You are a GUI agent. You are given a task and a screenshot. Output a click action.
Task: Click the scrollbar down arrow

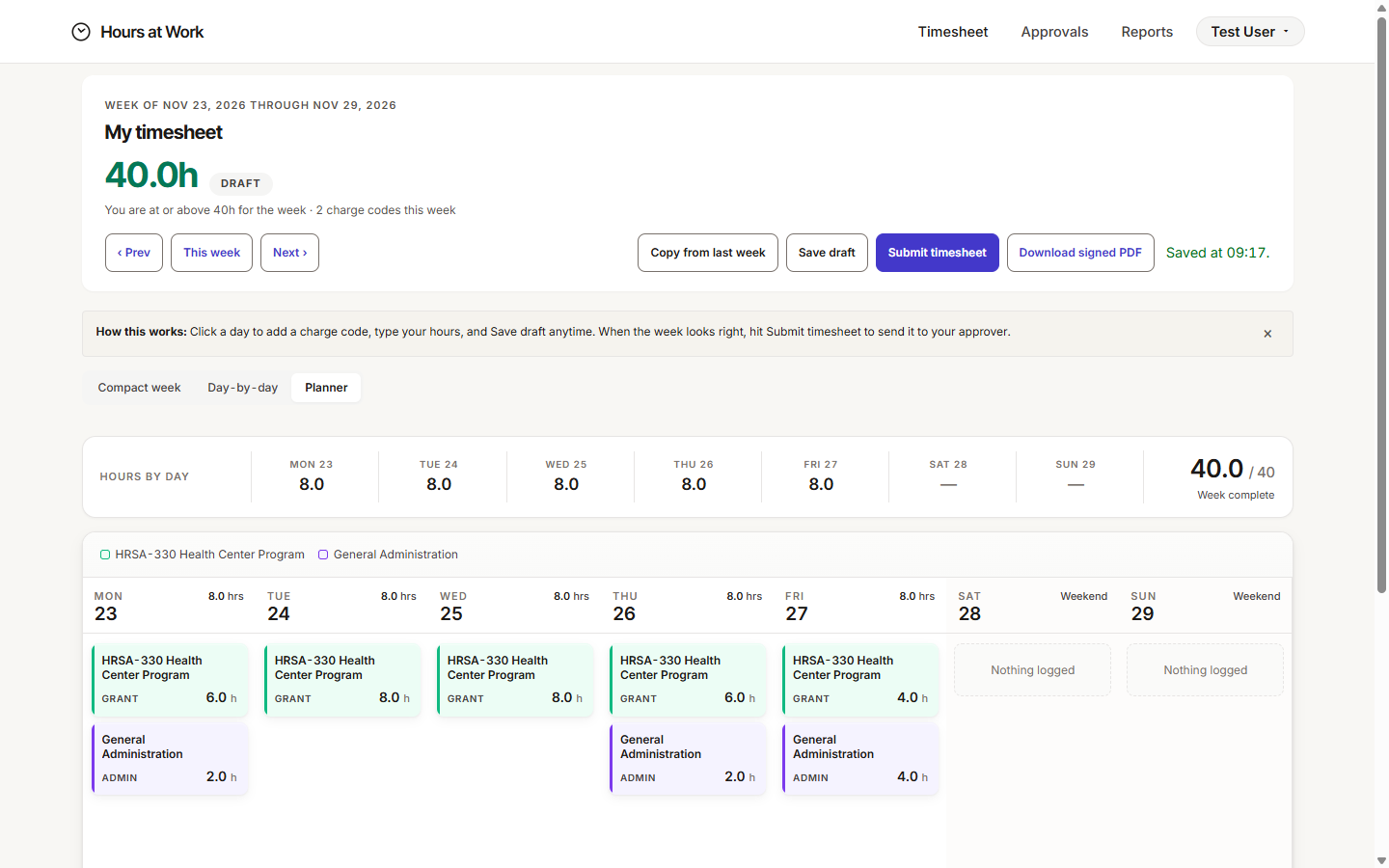click(1381, 860)
